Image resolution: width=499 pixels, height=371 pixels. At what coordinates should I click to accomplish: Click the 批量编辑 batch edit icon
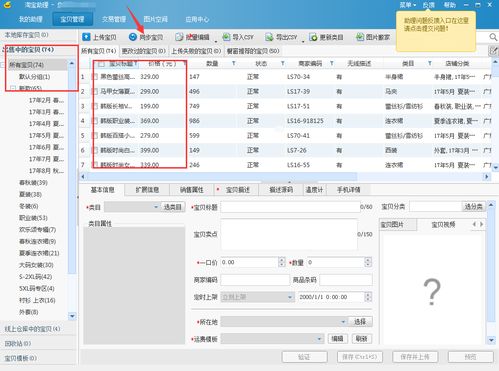pos(179,37)
